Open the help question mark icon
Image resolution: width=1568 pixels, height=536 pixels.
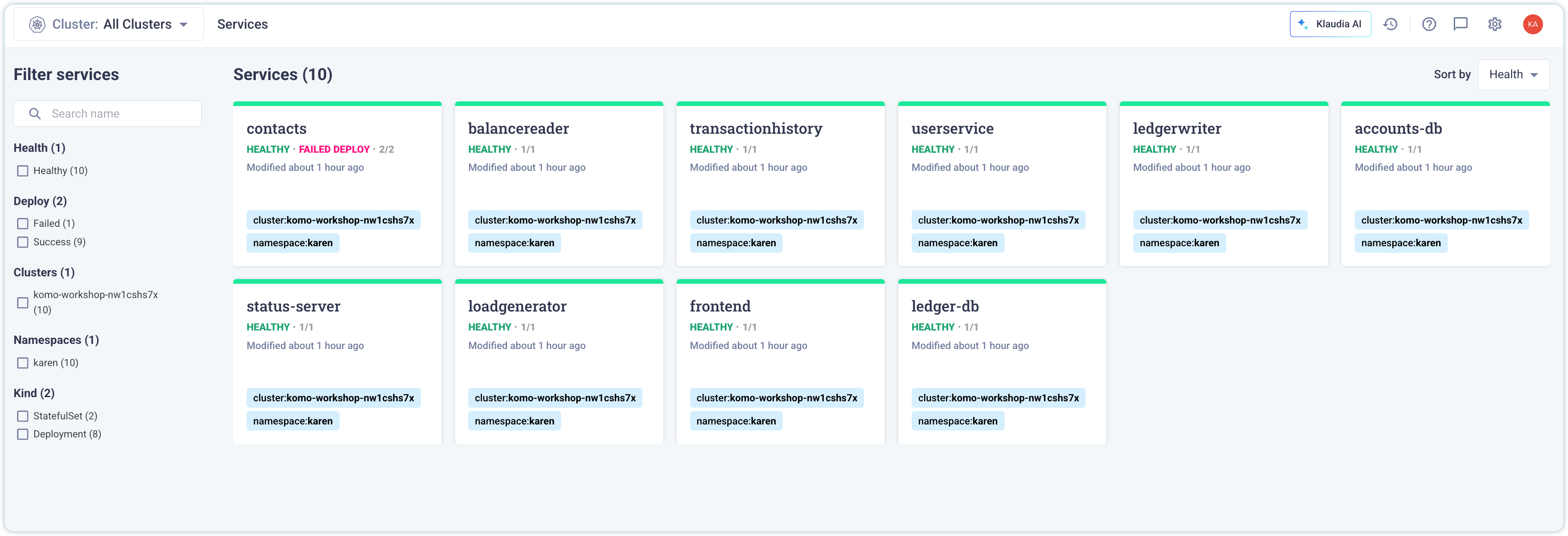pos(1429,25)
